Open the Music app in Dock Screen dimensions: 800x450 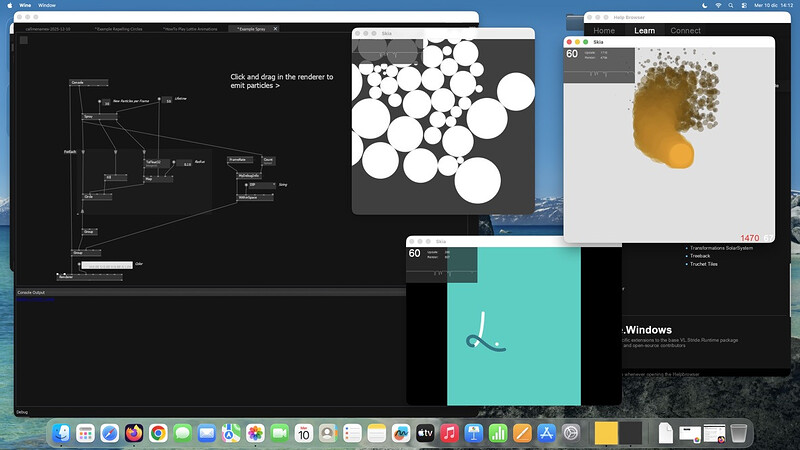click(450, 433)
